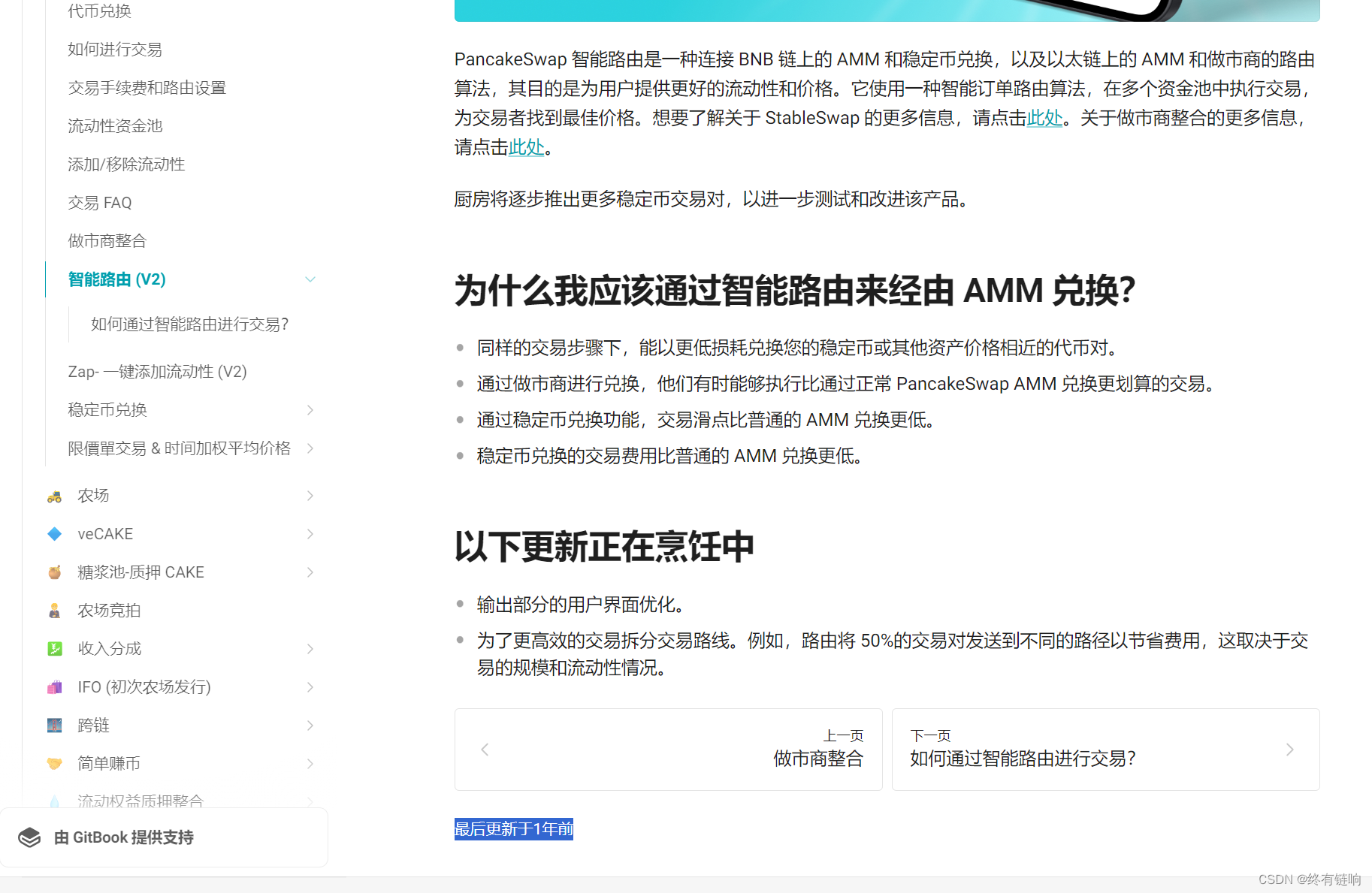
Task: Open the 稳定币兑换 sidebar page
Action: tap(107, 410)
